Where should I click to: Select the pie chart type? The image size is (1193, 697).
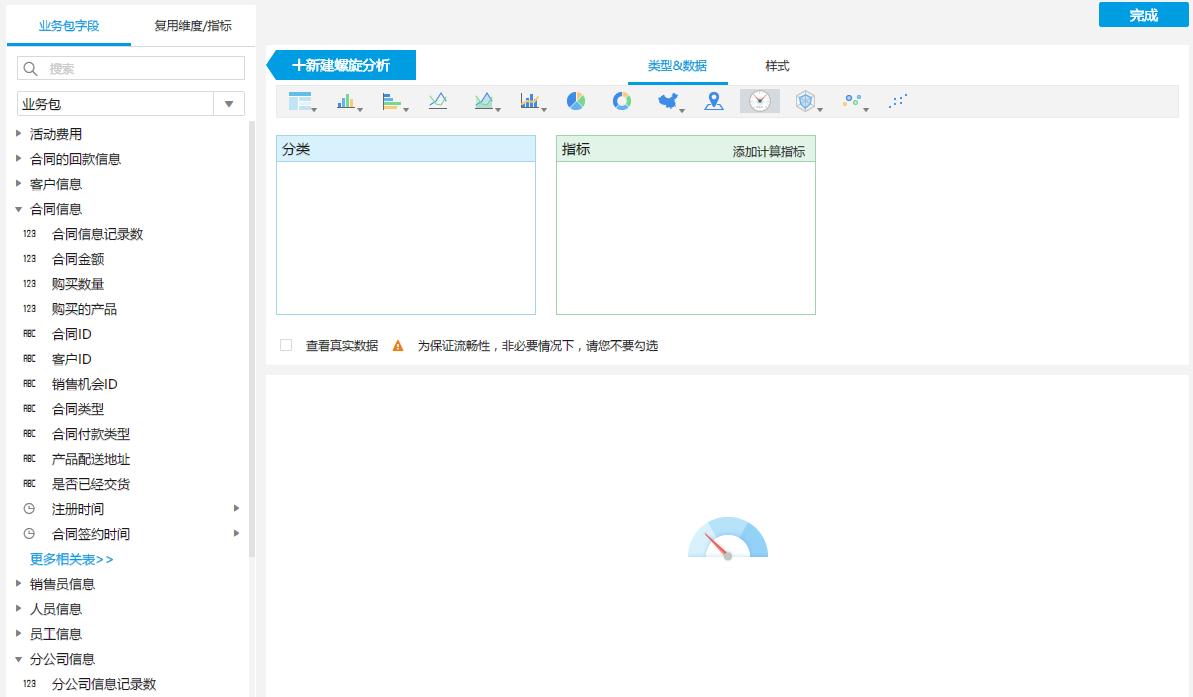click(x=577, y=101)
